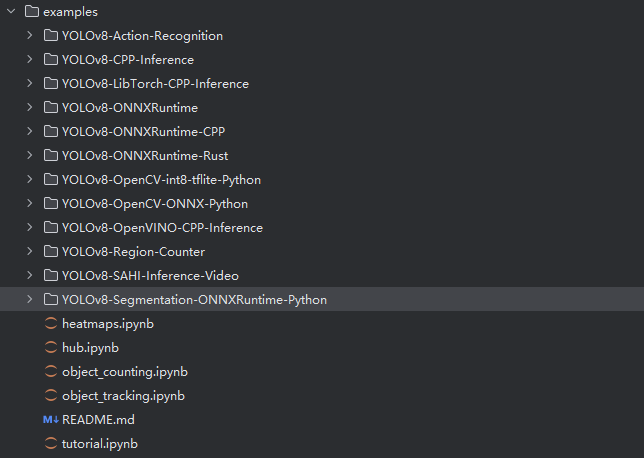Image resolution: width=644 pixels, height=458 pixels.
Task: Expand YOLOv8-Segmentation-ONNXRuntime-Python chevron
Action: click(x=30, y=299)
